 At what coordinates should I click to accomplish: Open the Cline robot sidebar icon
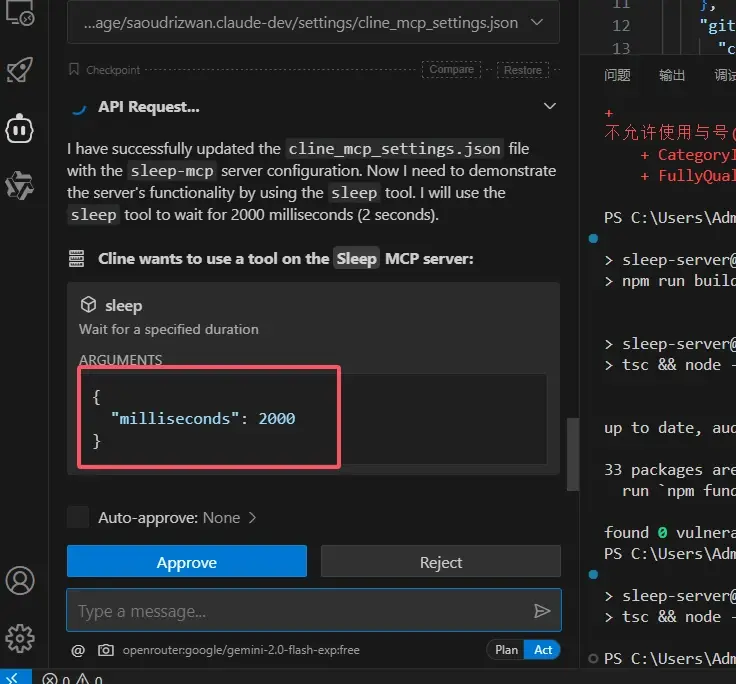click(x=20, y=127)
